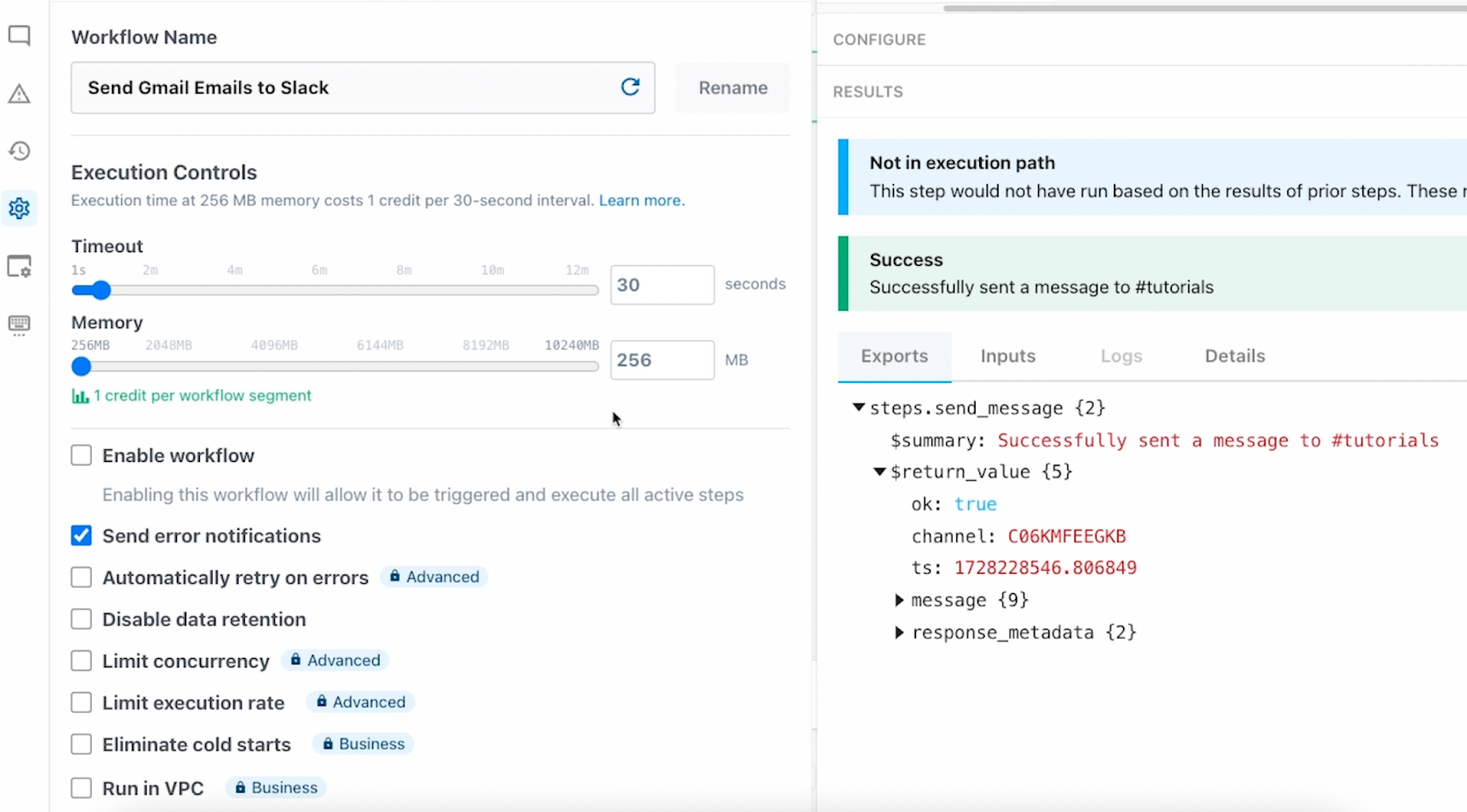
Task: Click the timeout seconds input field
Action: click(662, 285)
